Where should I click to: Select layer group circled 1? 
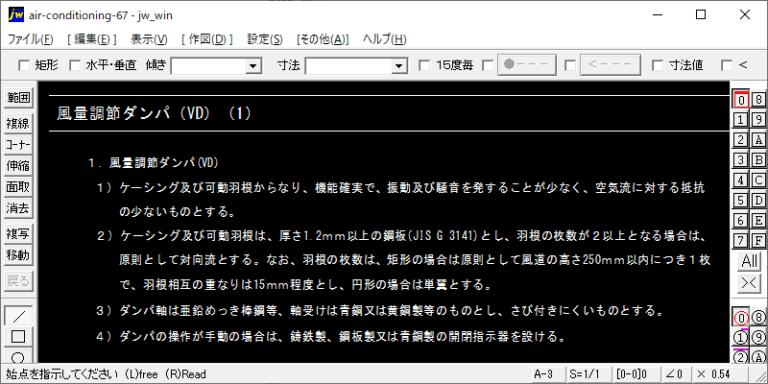[x=741, y=338]
